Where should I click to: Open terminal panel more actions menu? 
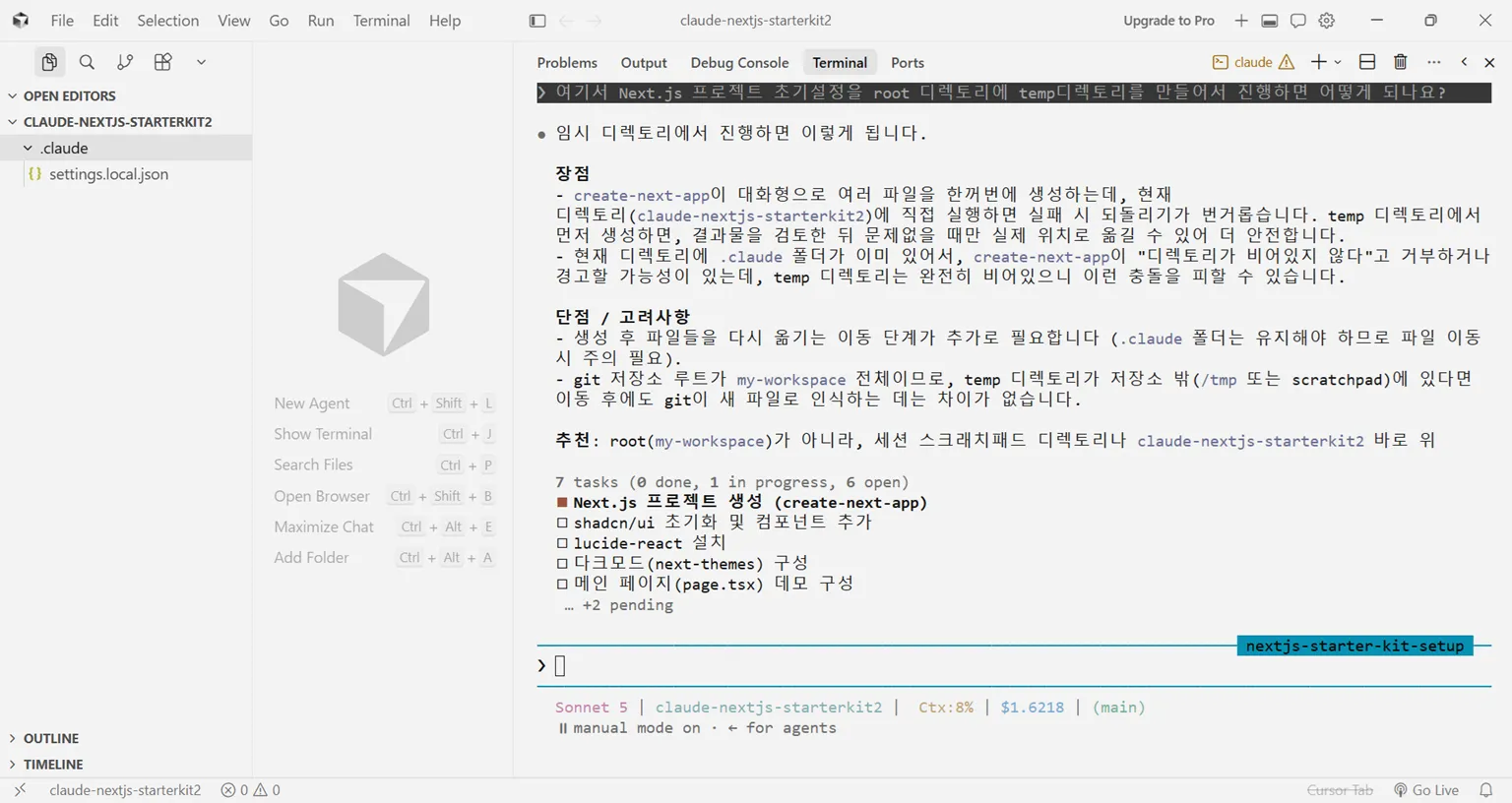pos(1434,62)
